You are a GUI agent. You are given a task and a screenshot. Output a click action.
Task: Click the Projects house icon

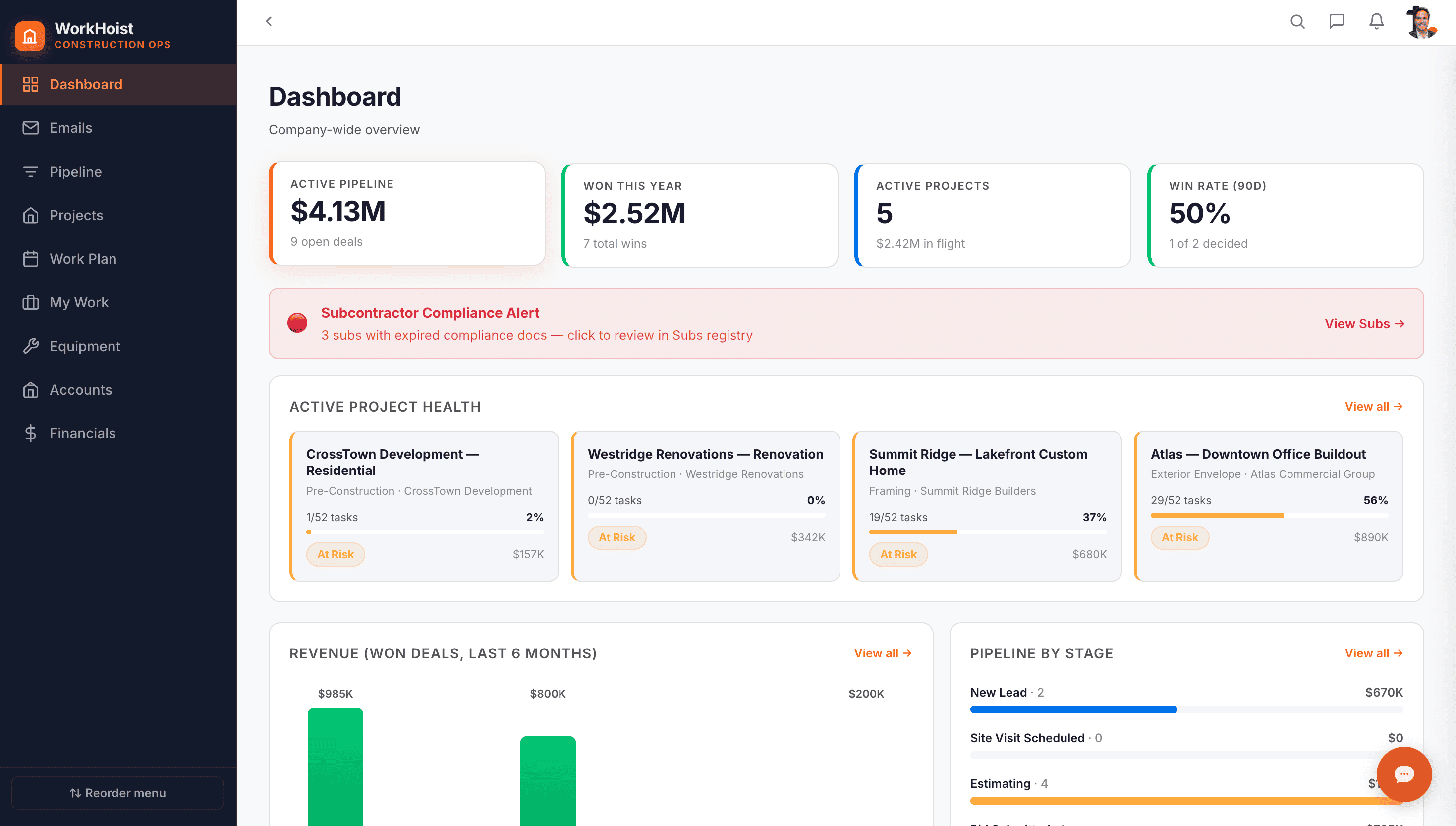coord(31,216)
